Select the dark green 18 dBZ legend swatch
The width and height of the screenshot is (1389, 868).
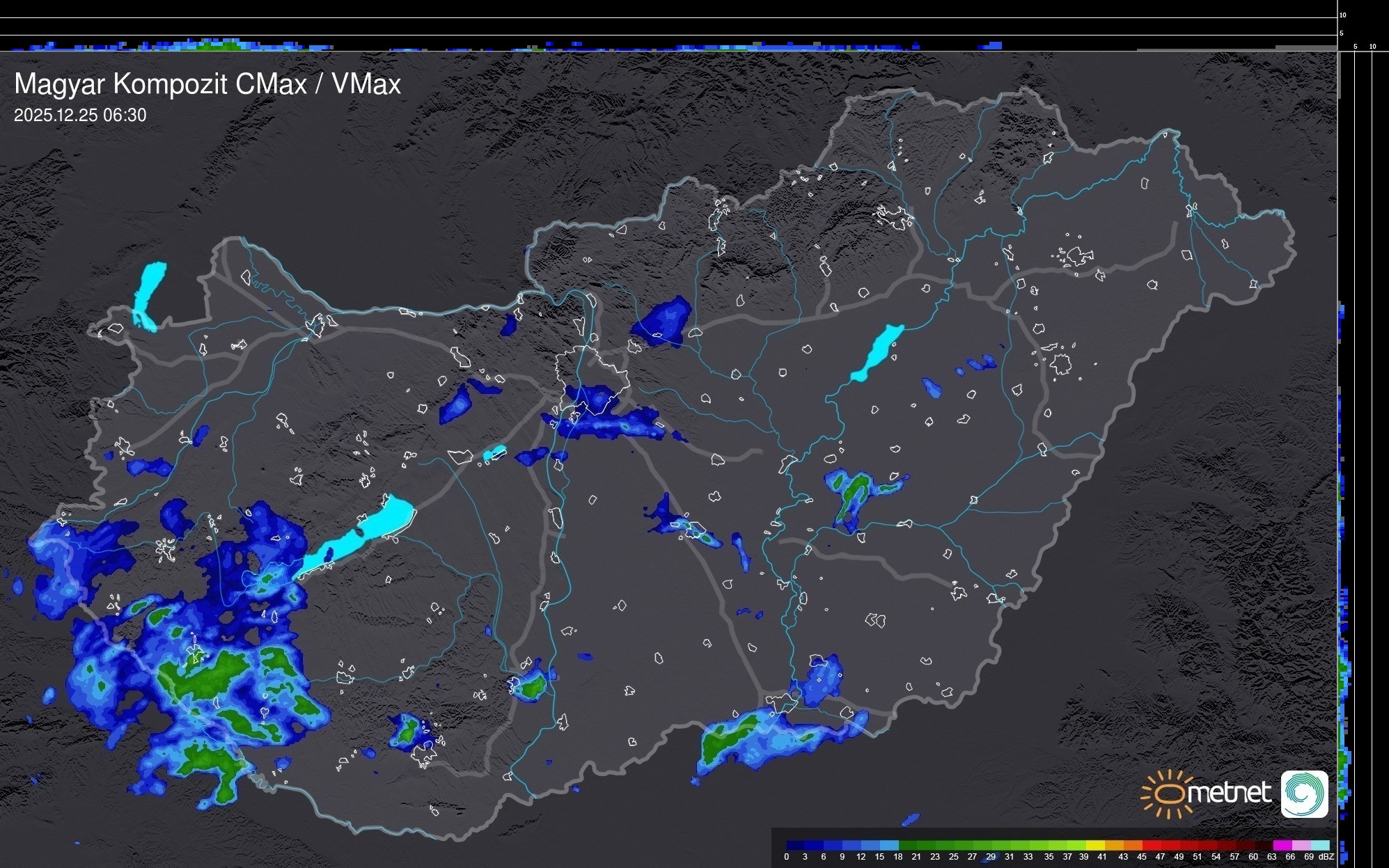(908, 845)
